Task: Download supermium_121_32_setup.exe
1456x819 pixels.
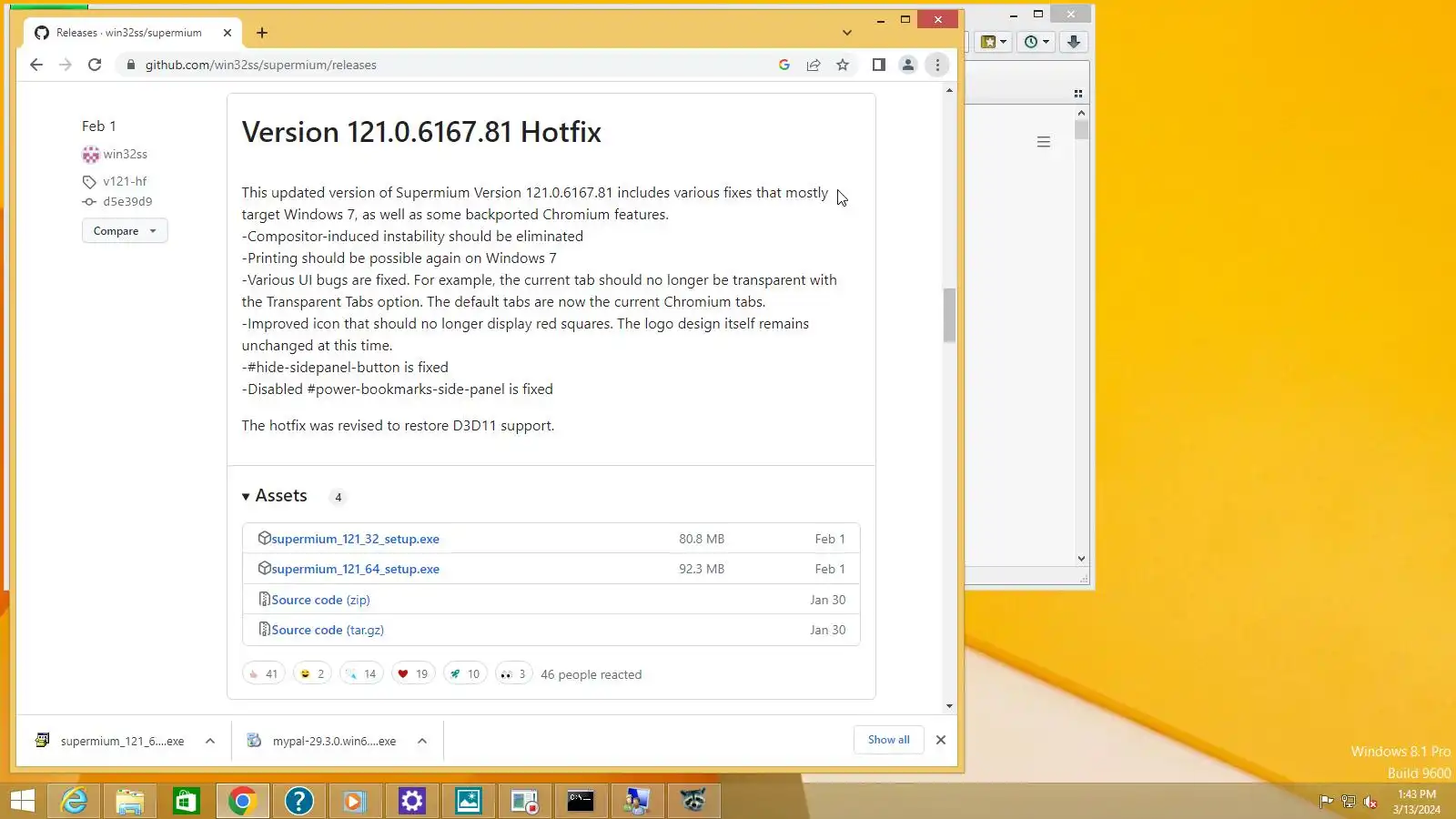Action: 355,539
